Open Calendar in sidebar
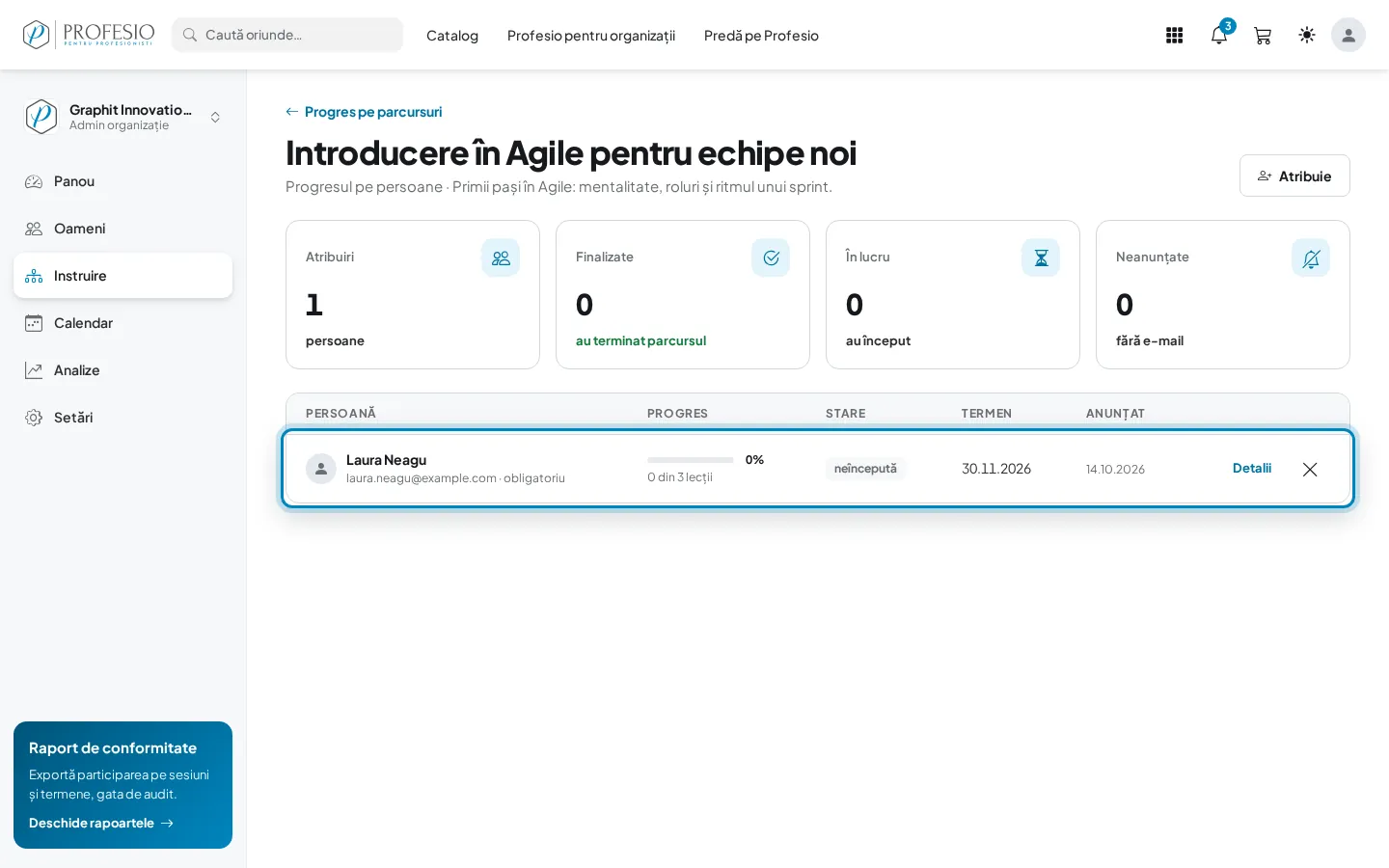 123,323
